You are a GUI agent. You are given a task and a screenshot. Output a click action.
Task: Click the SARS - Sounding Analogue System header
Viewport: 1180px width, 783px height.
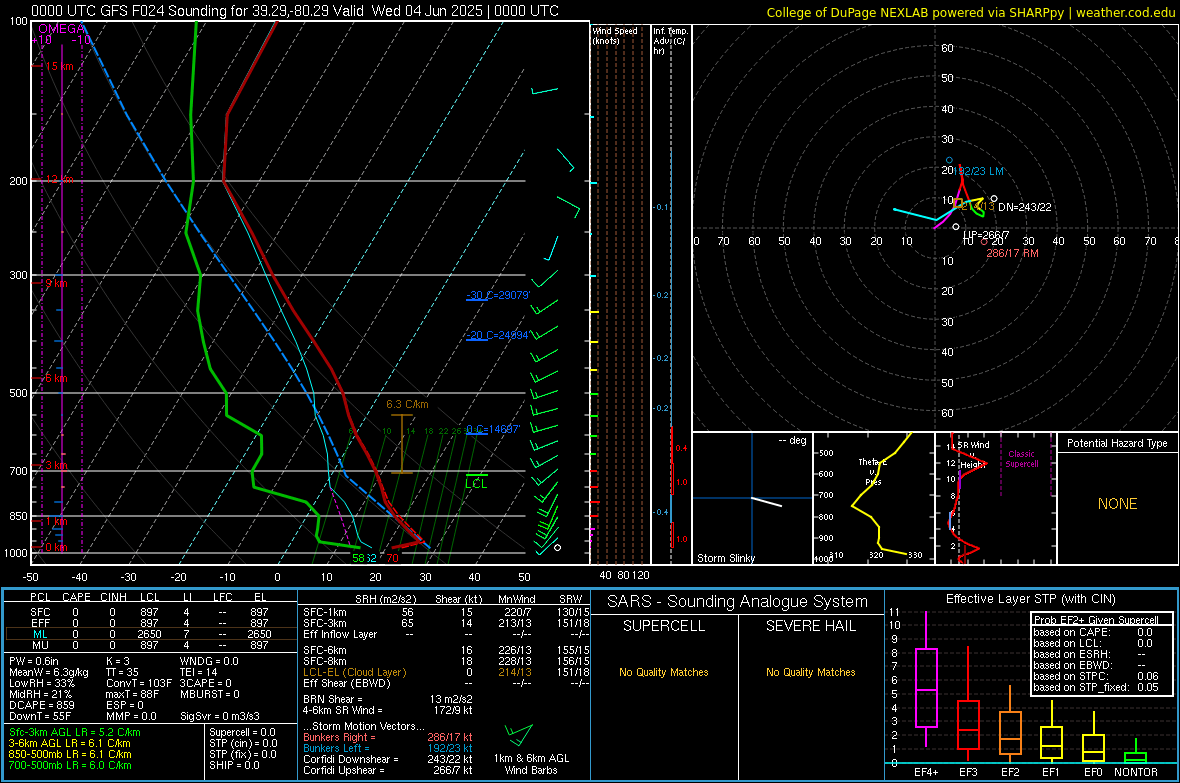tap(737, 602)
